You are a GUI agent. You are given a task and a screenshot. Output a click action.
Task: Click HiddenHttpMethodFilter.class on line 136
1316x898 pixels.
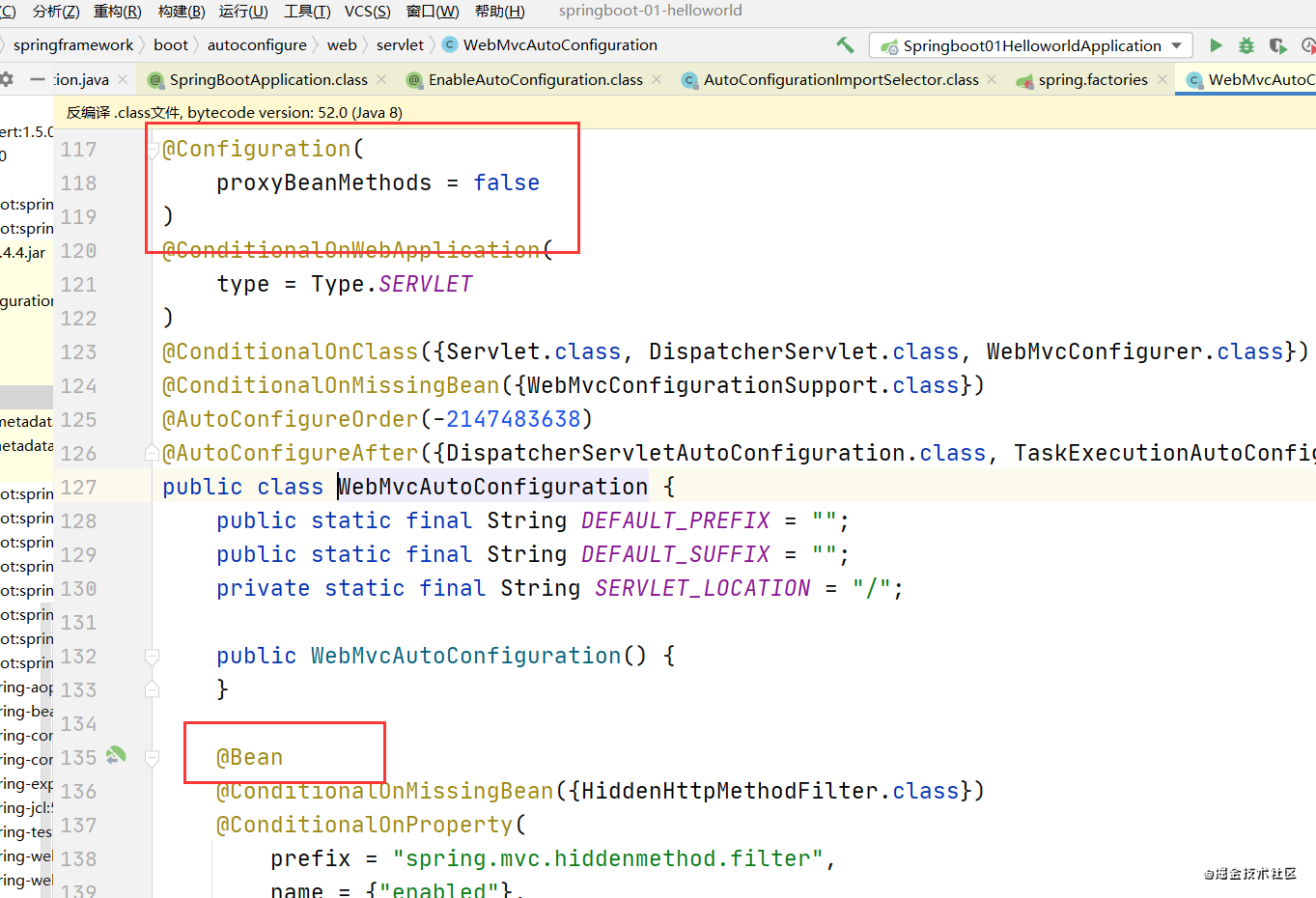(770, 792)
